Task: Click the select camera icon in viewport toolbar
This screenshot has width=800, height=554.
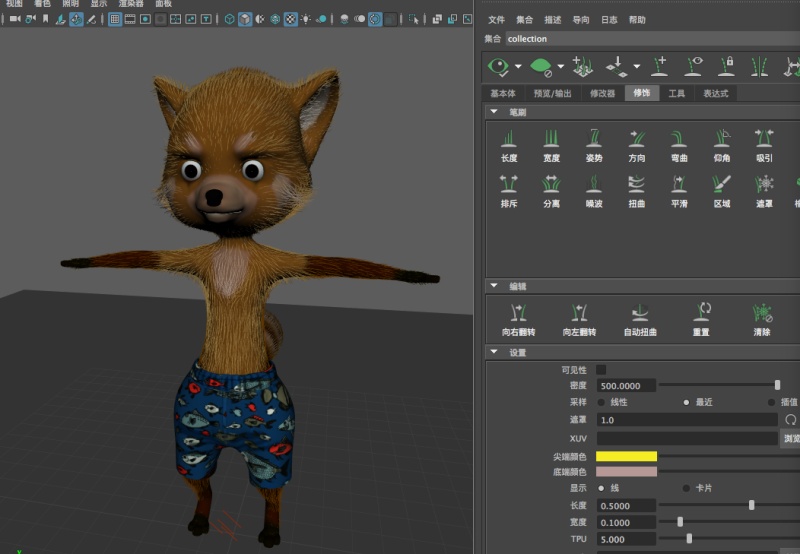Action: [x=15, y=19]
